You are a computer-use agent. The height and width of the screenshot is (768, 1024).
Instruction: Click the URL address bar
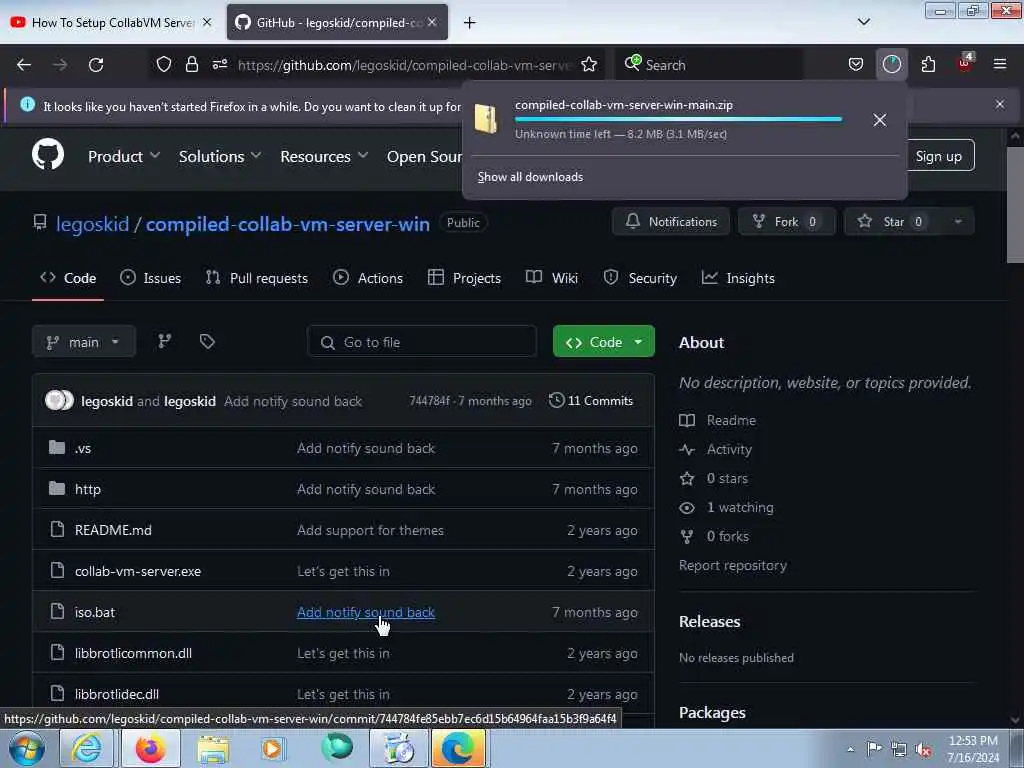404,65
